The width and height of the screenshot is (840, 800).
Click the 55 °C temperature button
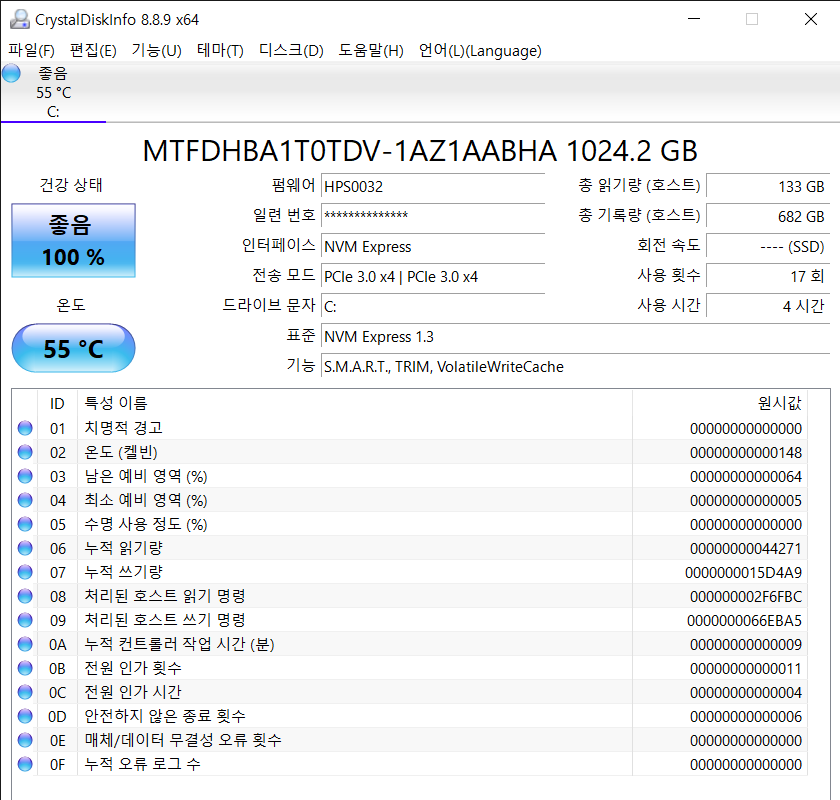click(x=73, y=348)
